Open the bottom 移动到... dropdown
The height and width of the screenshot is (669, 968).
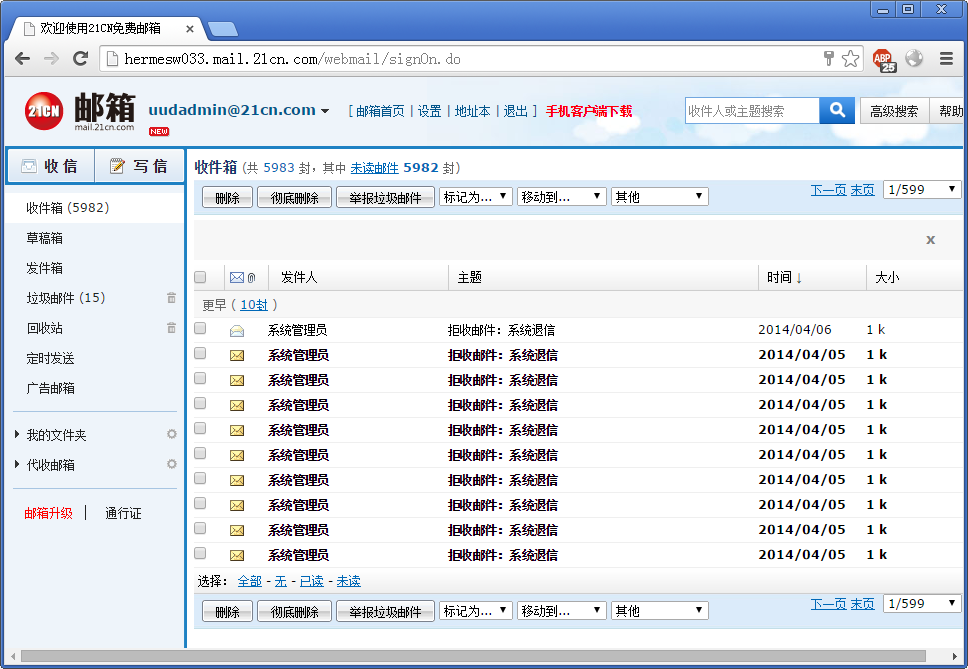pos(561,611)
